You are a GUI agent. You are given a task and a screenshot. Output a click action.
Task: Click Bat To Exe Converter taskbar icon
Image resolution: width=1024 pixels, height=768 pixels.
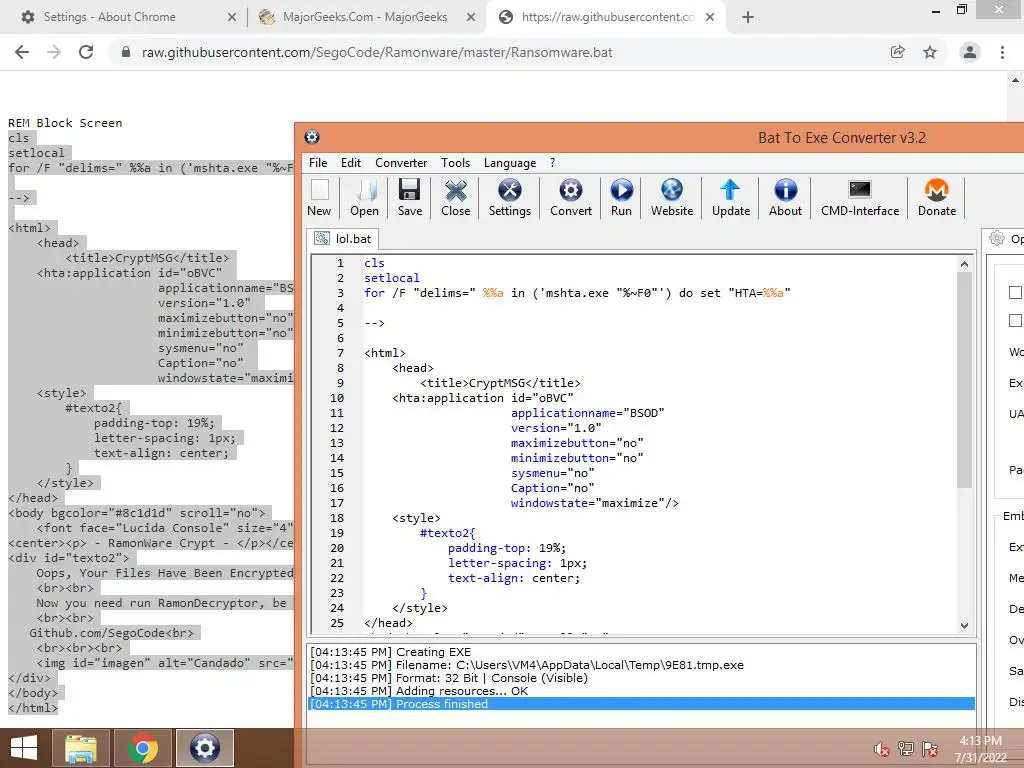pos(204,748)
